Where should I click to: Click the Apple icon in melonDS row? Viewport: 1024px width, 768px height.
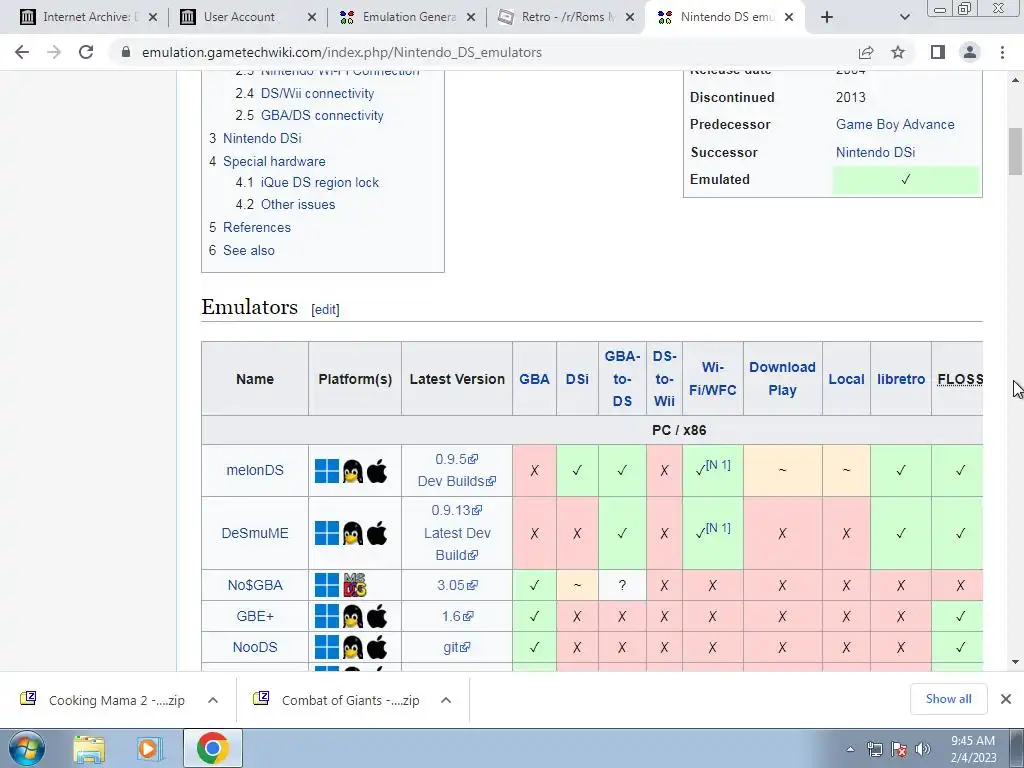tap(377, 470)
